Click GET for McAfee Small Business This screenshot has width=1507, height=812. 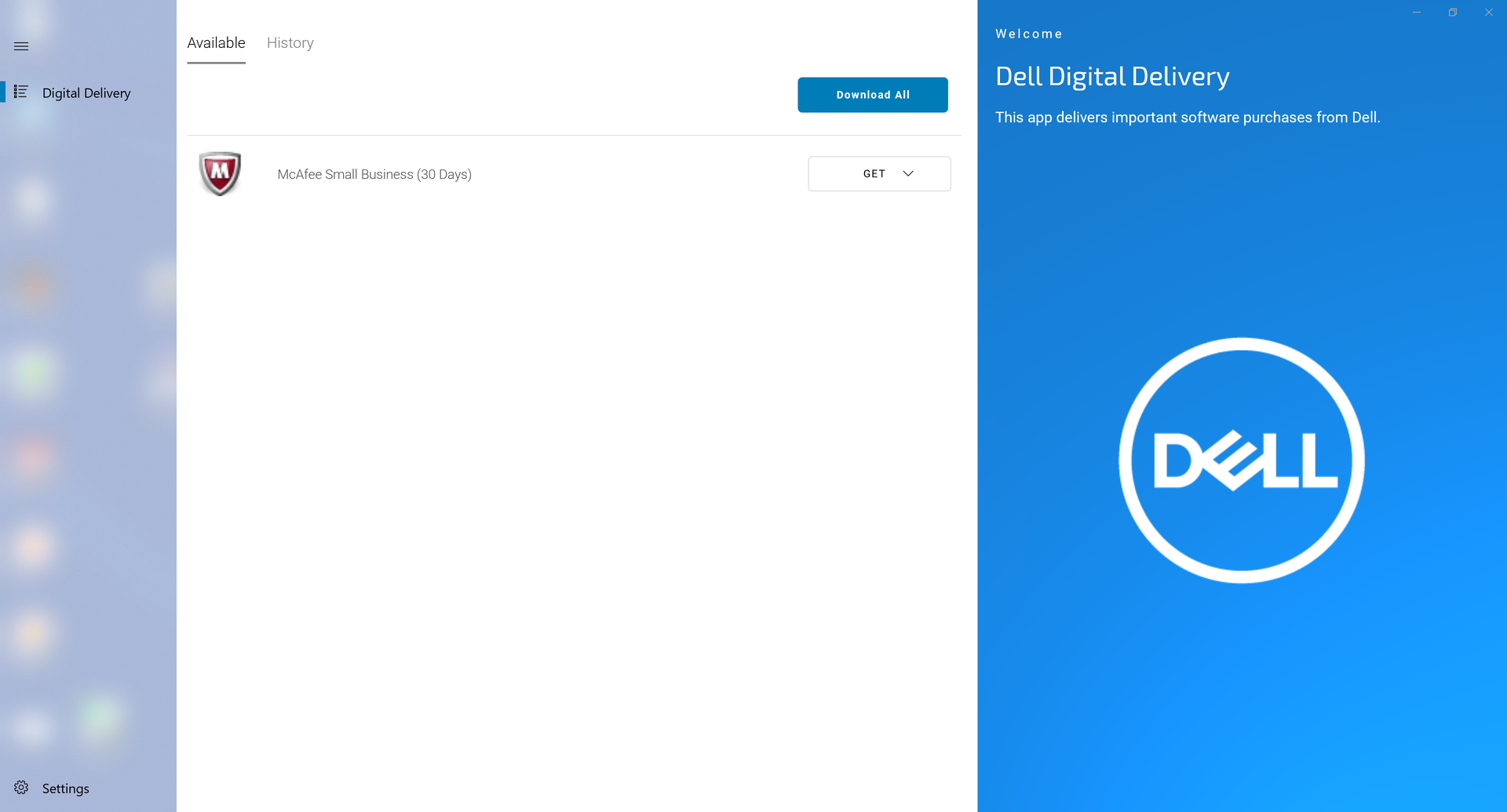(x=879, y=174)
